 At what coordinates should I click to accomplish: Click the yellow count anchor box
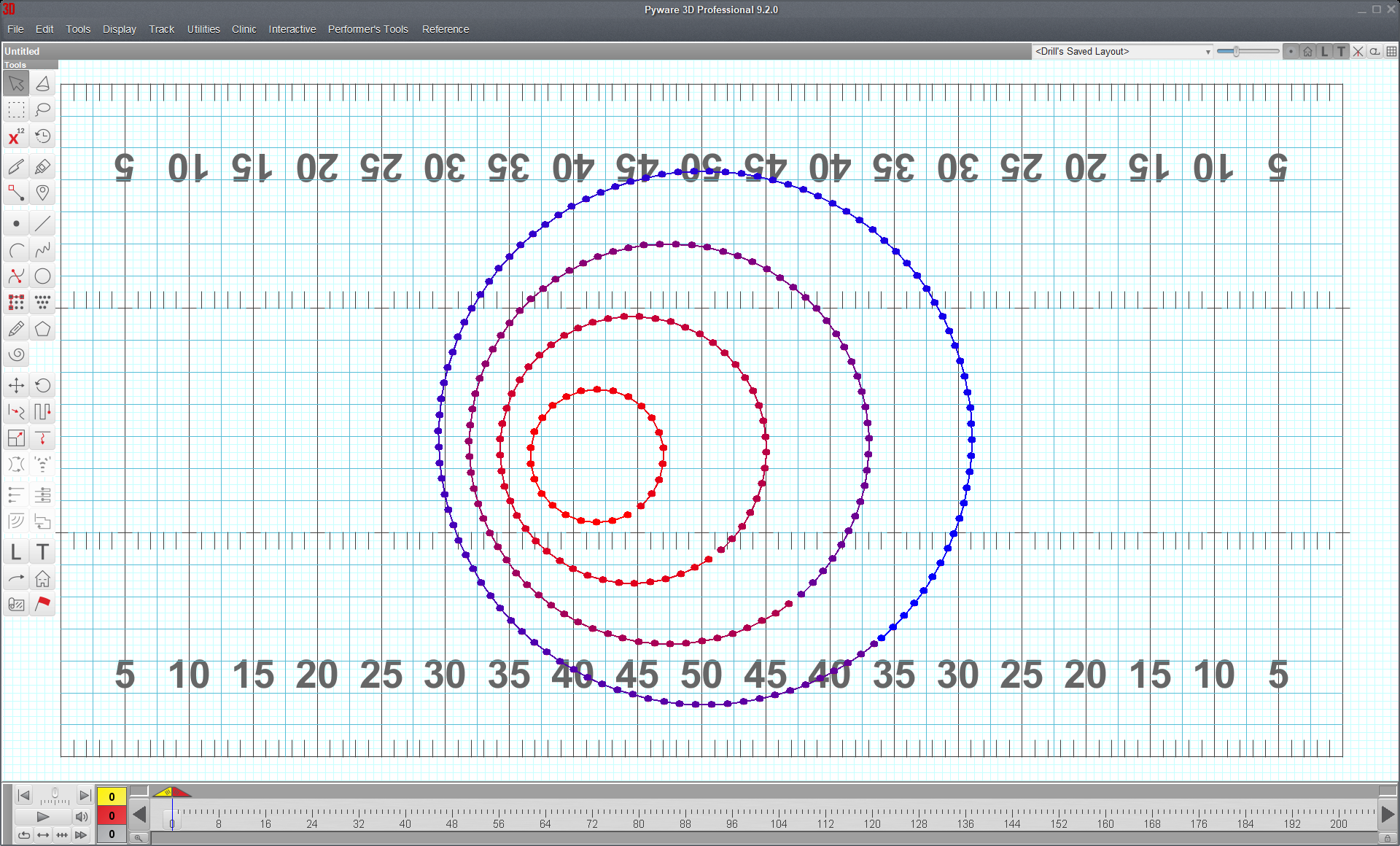(x=112, y=796)
